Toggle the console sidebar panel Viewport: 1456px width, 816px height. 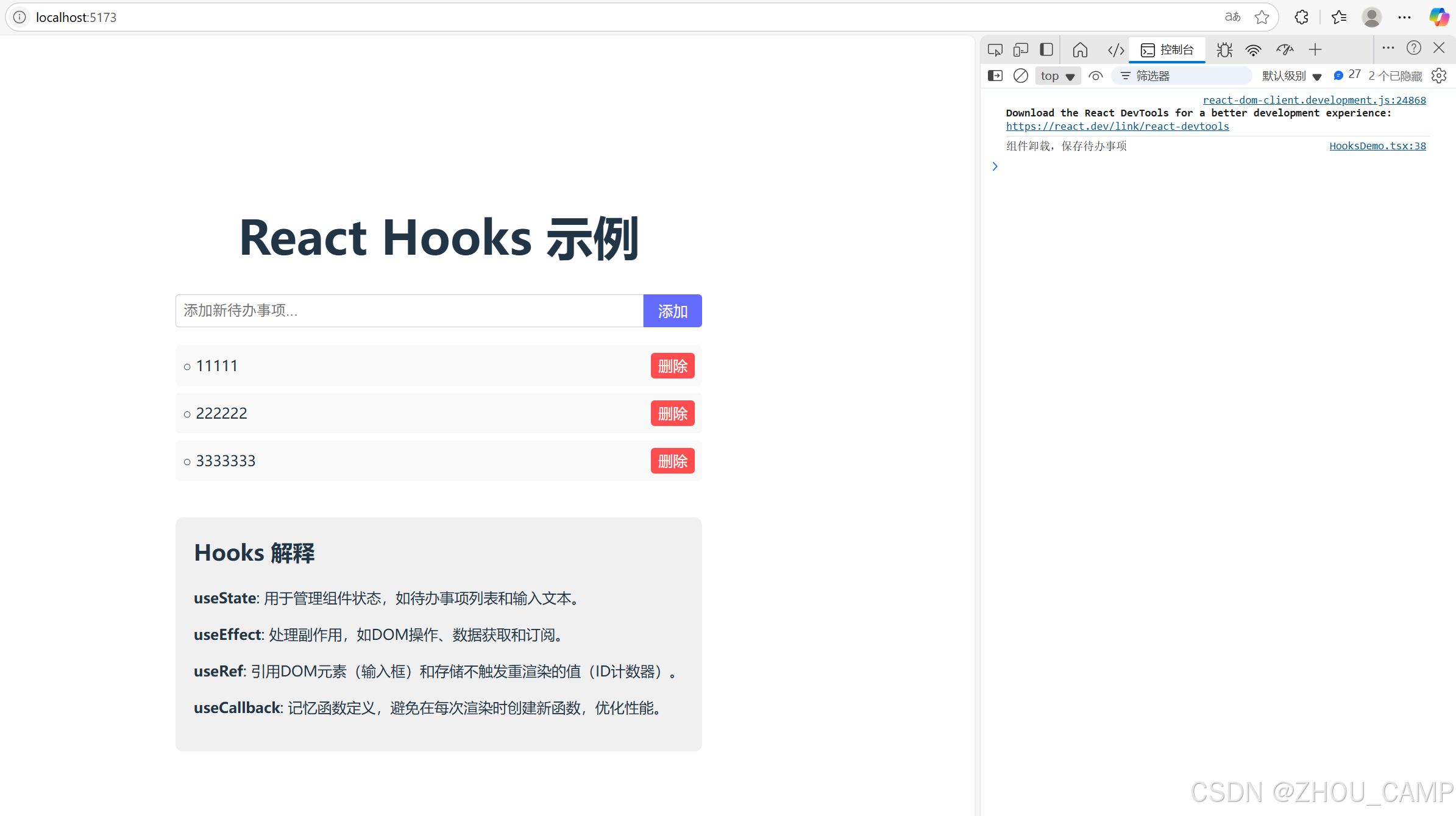point(995,76)
